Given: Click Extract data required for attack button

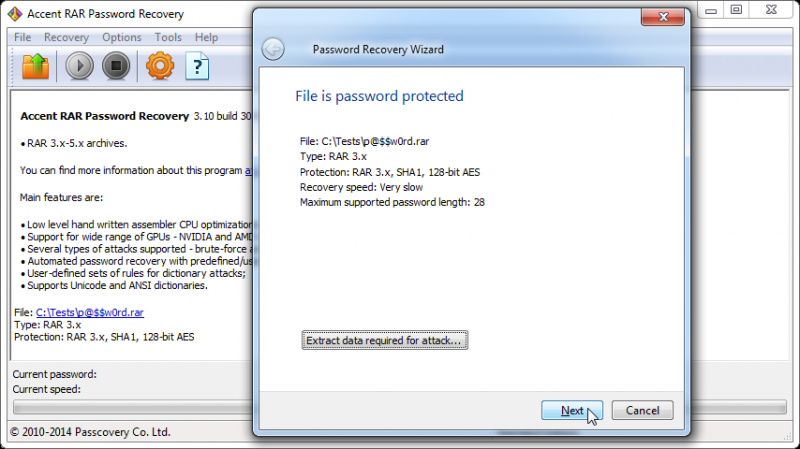Looking at the screenshot, I should point(384,340).
